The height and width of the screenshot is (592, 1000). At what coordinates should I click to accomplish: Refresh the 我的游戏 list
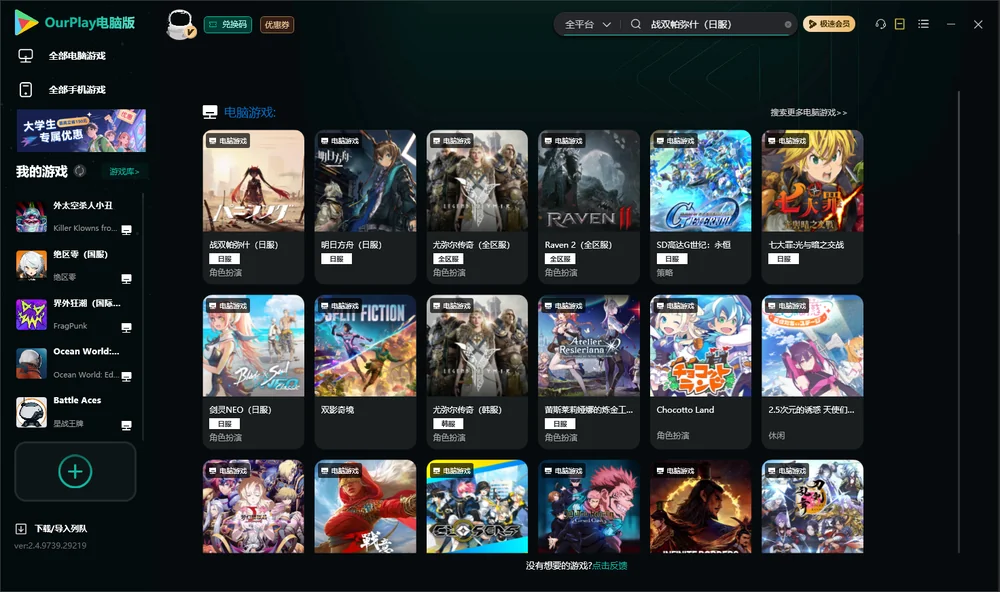[x=80, y=171]
